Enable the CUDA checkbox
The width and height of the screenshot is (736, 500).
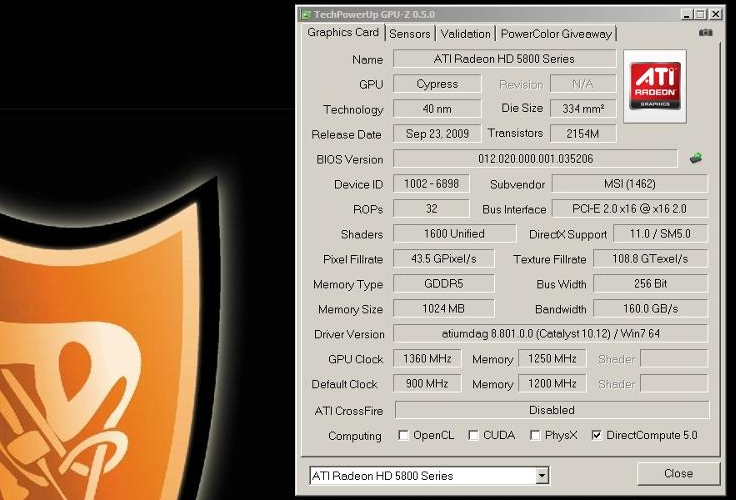(473, 435)
